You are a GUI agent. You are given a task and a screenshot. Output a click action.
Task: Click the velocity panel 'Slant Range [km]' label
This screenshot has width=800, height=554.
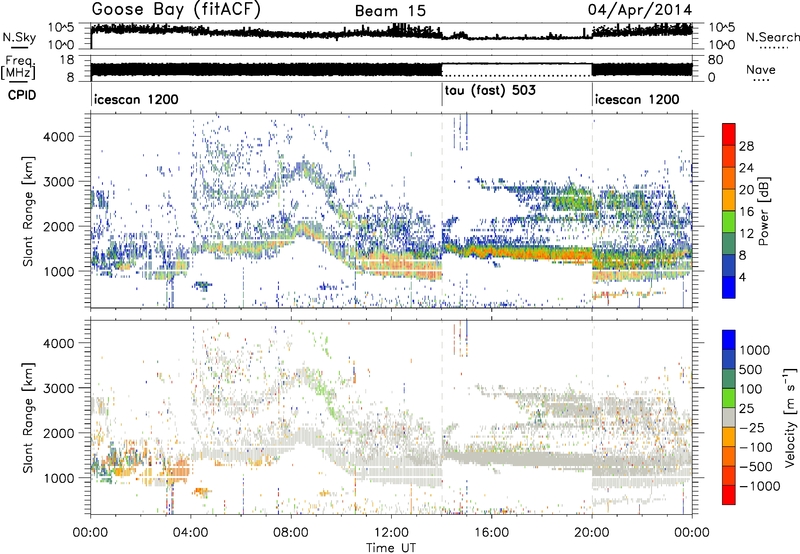point(28,417)
